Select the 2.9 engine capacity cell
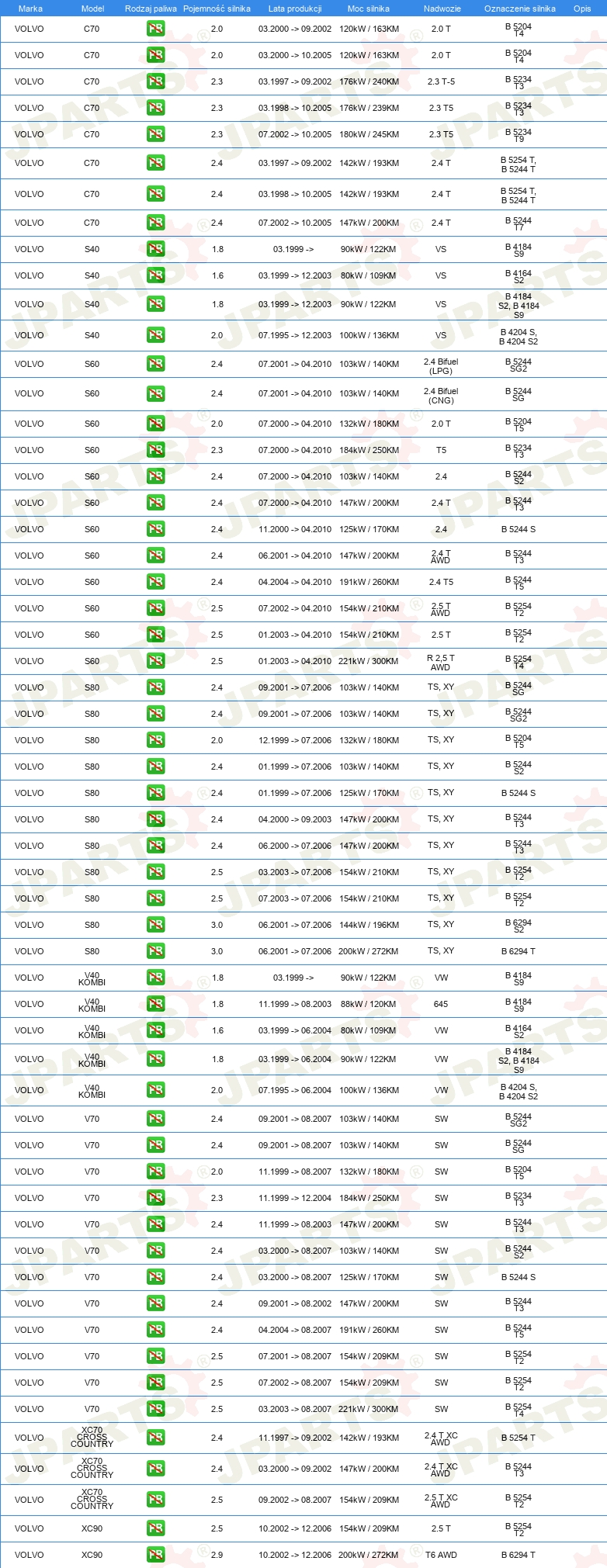Viewport: 607px width, 1568px height. [217, 1555]
